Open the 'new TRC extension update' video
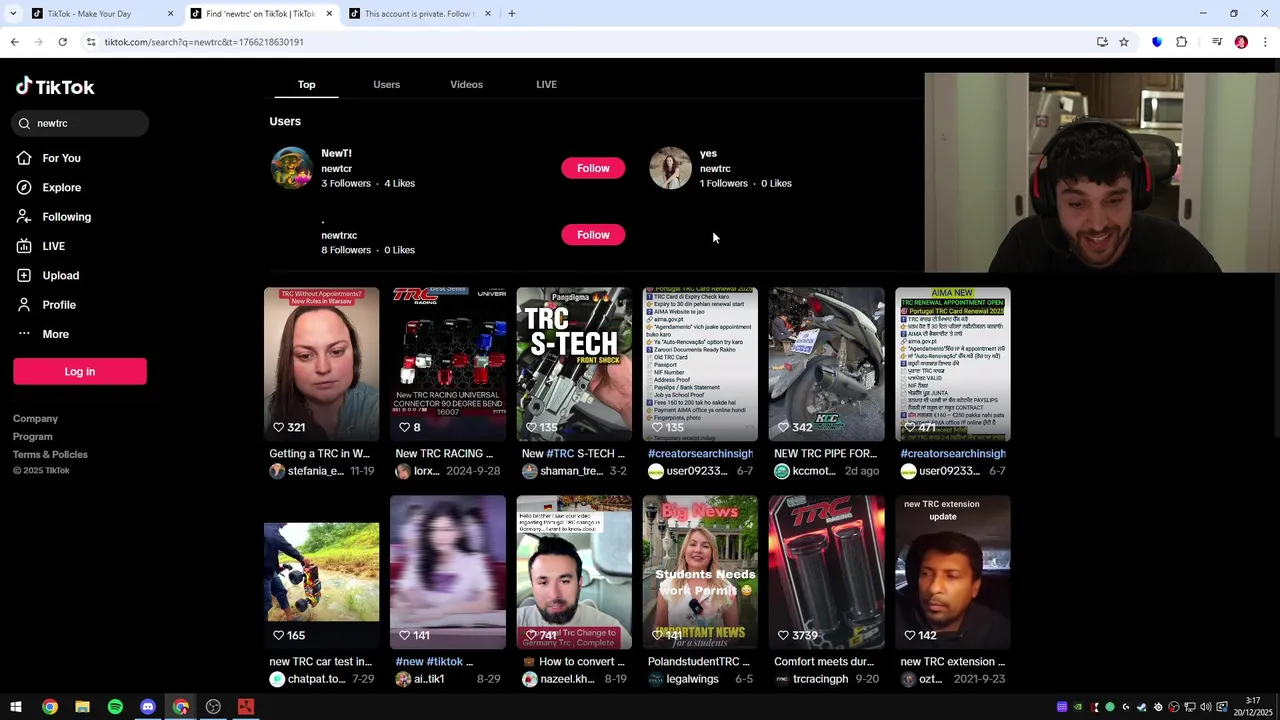The image size is (1280, 720). pos(952,572)
